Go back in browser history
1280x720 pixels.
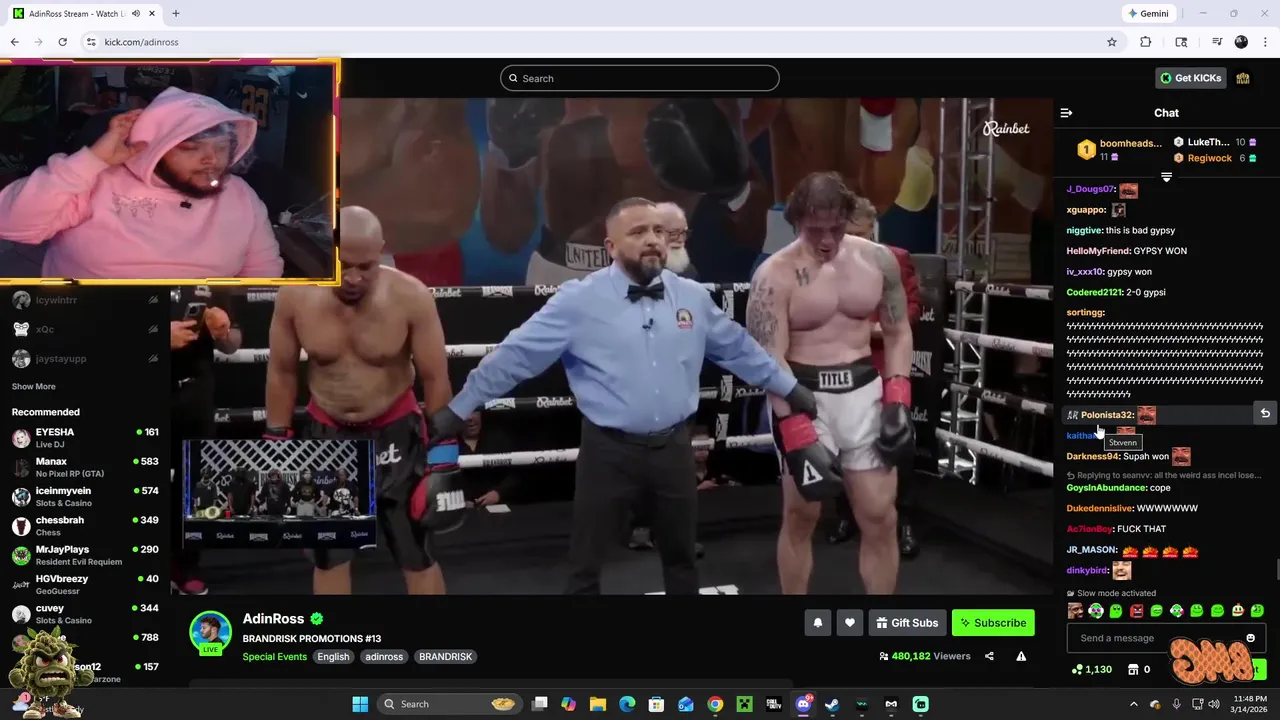pyautogui.click(x=14, y=42)
